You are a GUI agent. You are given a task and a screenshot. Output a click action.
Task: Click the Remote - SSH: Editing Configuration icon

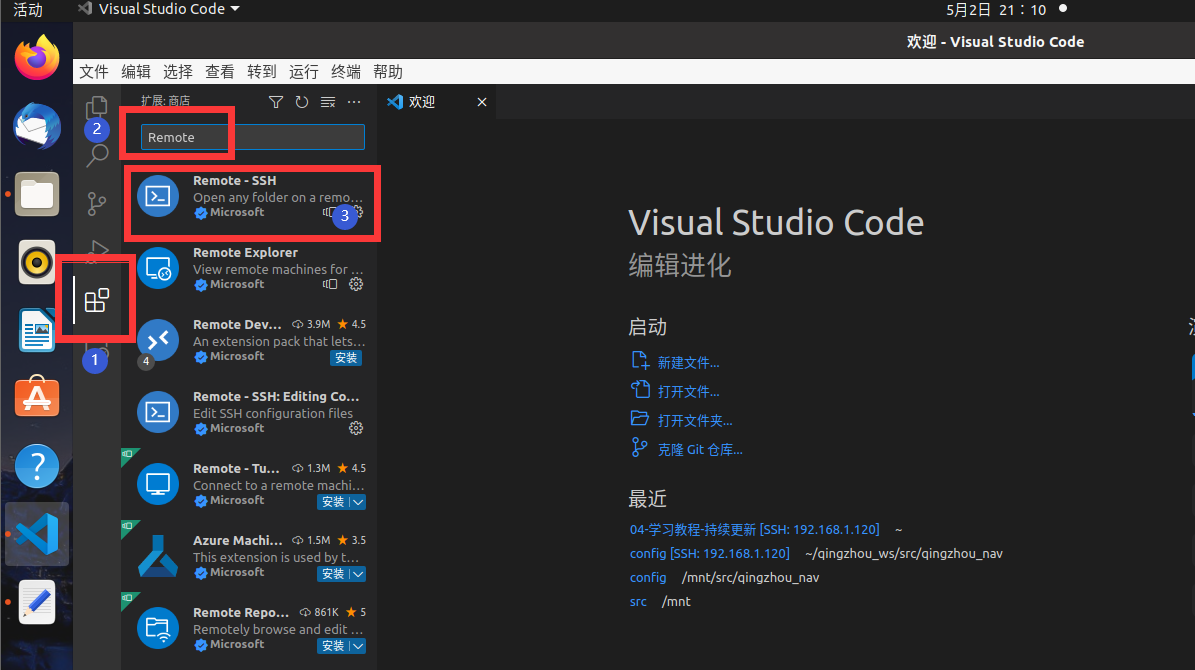[x=158, y=412]
